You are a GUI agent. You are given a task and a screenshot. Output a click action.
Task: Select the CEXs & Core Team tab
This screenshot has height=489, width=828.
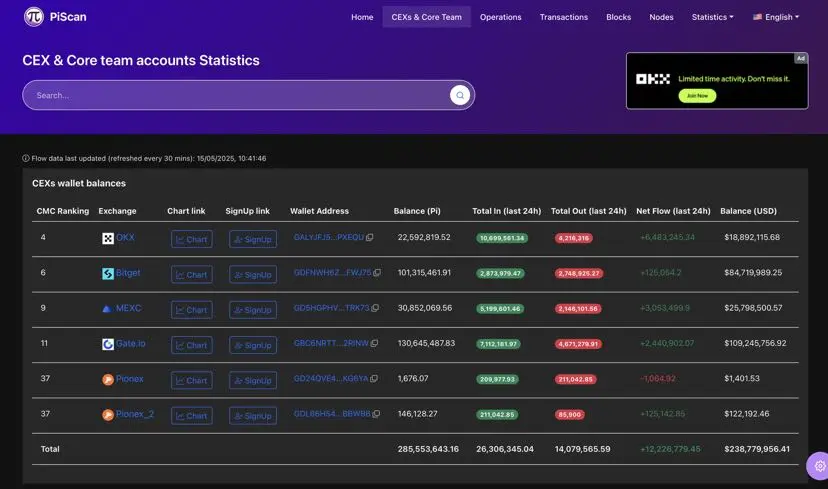pyautogui.click(x=427, y=17)
